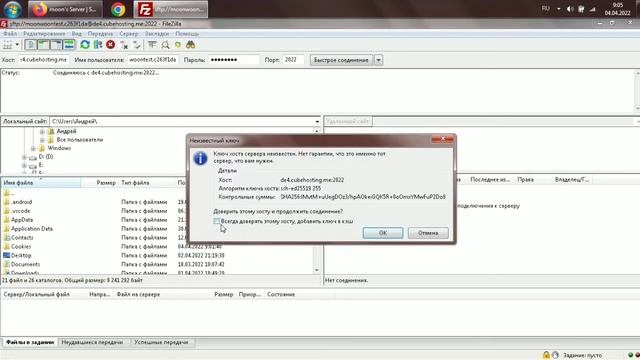Open file search binoculars icon

191,45
